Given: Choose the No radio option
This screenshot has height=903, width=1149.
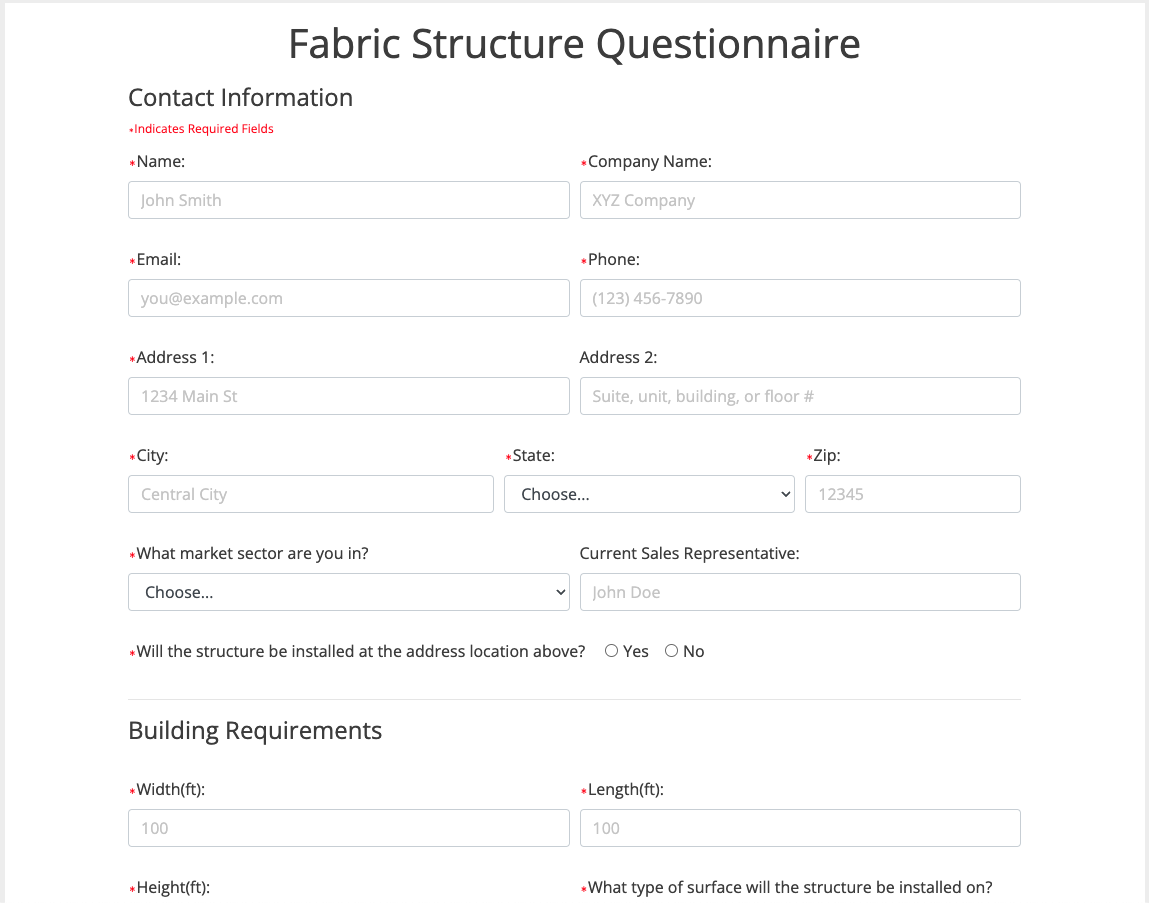Looking at the screenshot, I should (672, 651).
